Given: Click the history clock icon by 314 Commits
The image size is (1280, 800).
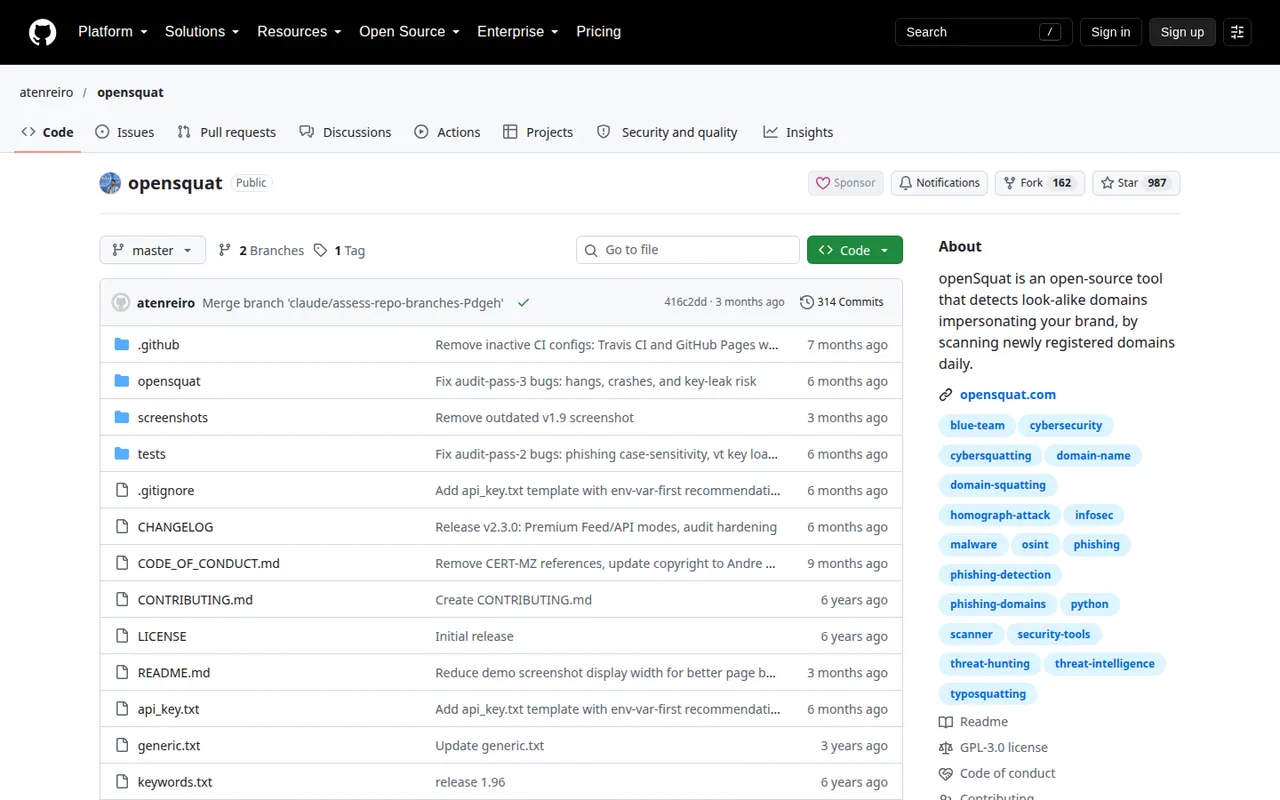Looking at the screenshot, I should click(x=807, y=302).
